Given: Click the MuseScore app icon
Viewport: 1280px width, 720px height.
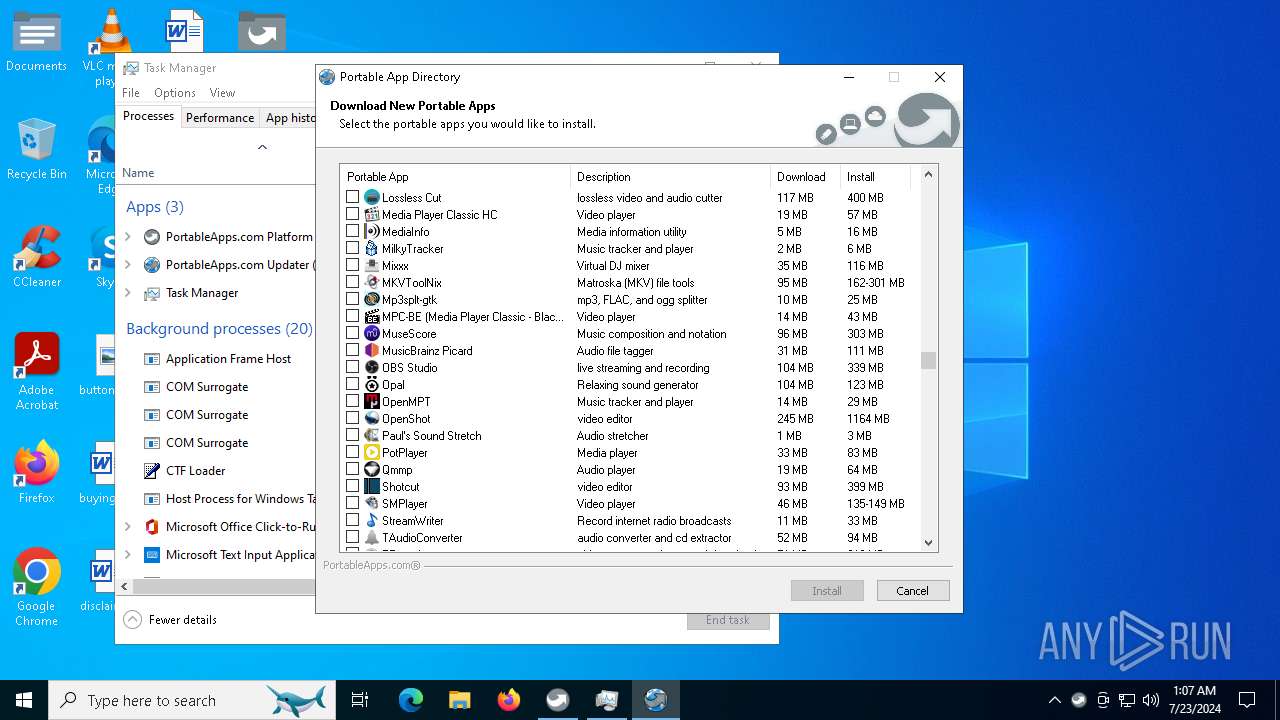Looking at the screenshot, I should pos(372,333).
